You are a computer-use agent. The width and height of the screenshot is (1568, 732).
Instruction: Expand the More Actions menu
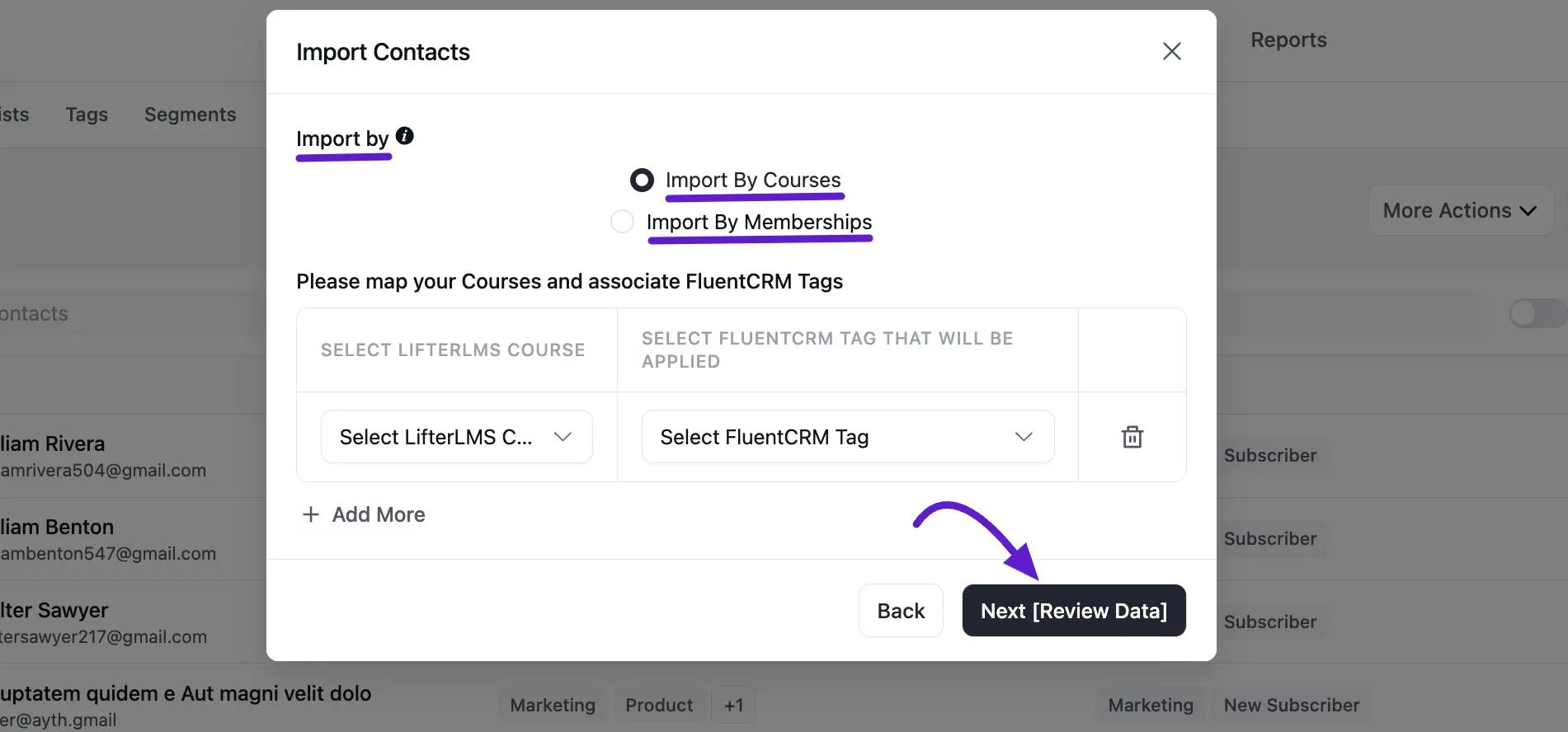1460,210
